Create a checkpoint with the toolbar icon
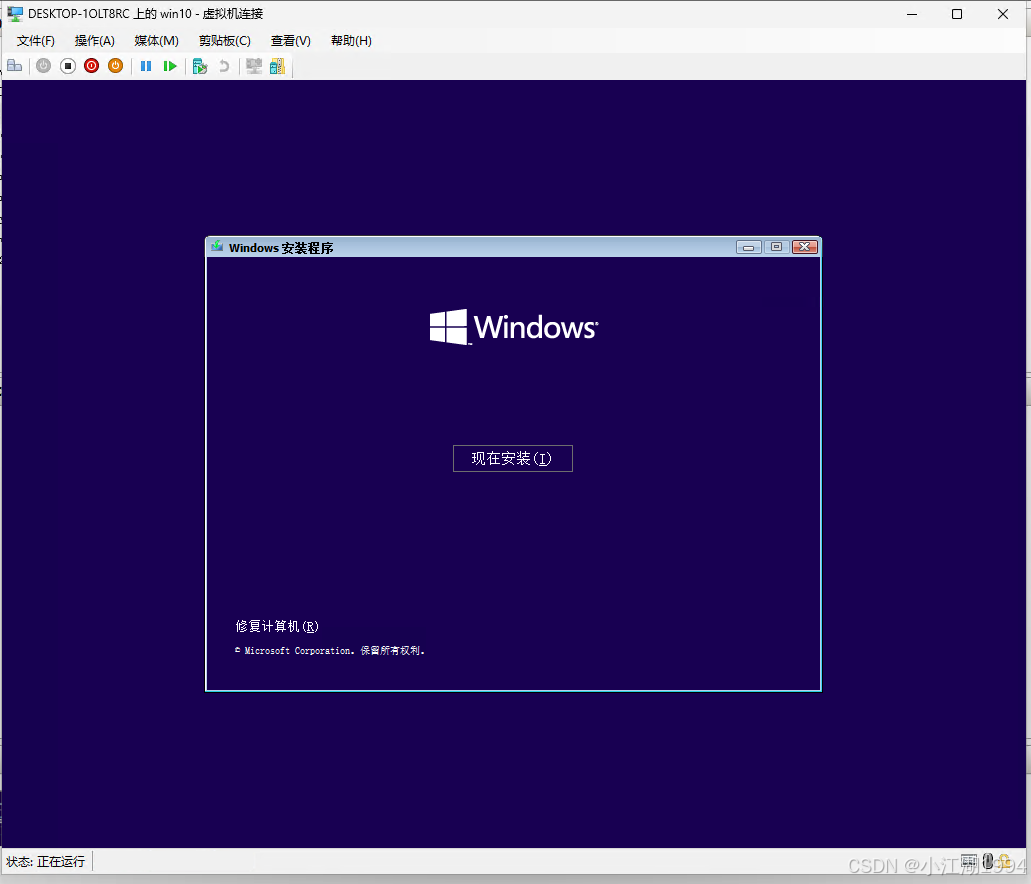This screenshot has width=1031, height=884. pyautogui.click(x=200, y=66)
